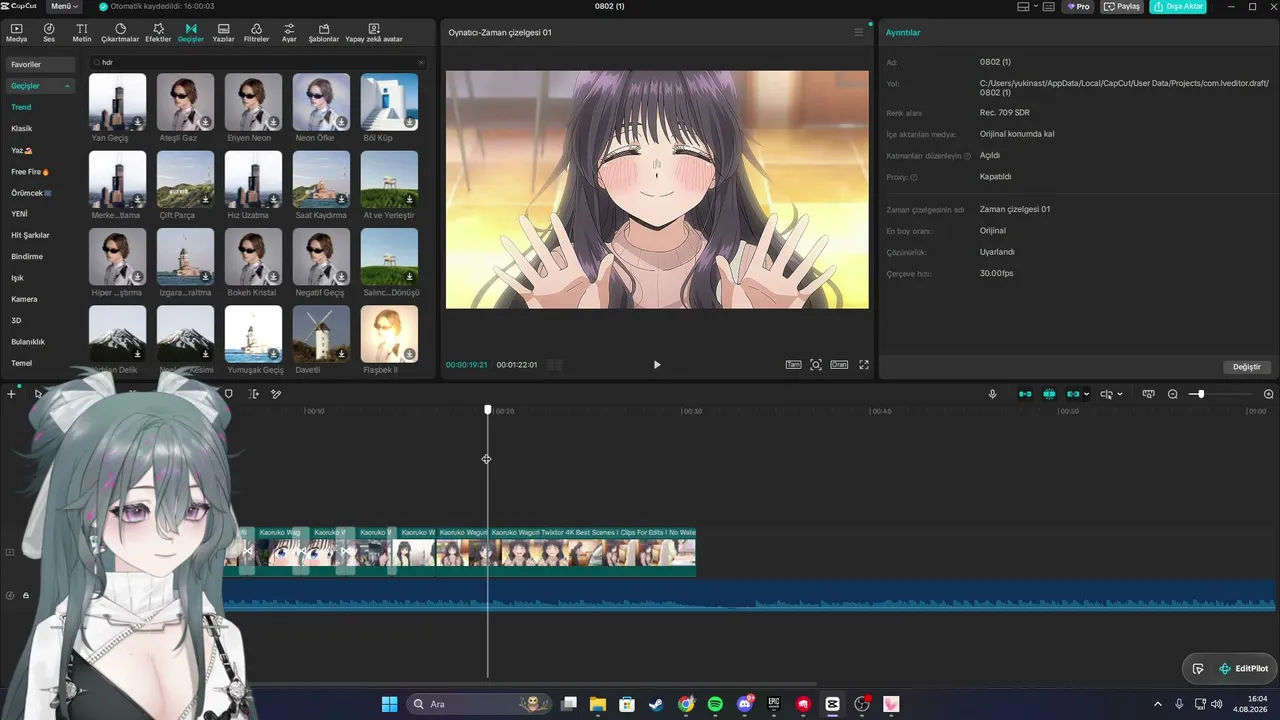Viewport: 1280px width, 720px height.
Task: Toggle timeline clip linkage
Action: [x=1073, y=394]
